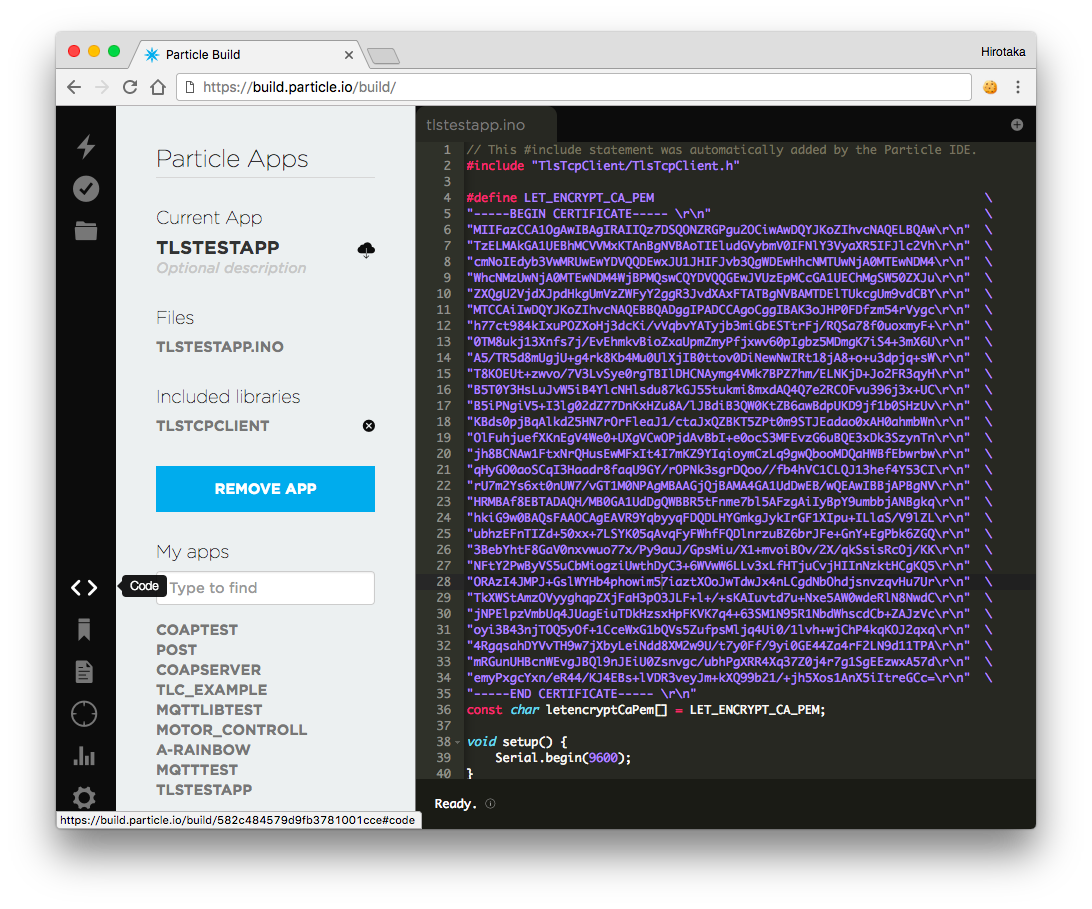Open the TLC_EXAMPLE app
This screenshot has height=909, width=1092.
[x=212, y=690]
